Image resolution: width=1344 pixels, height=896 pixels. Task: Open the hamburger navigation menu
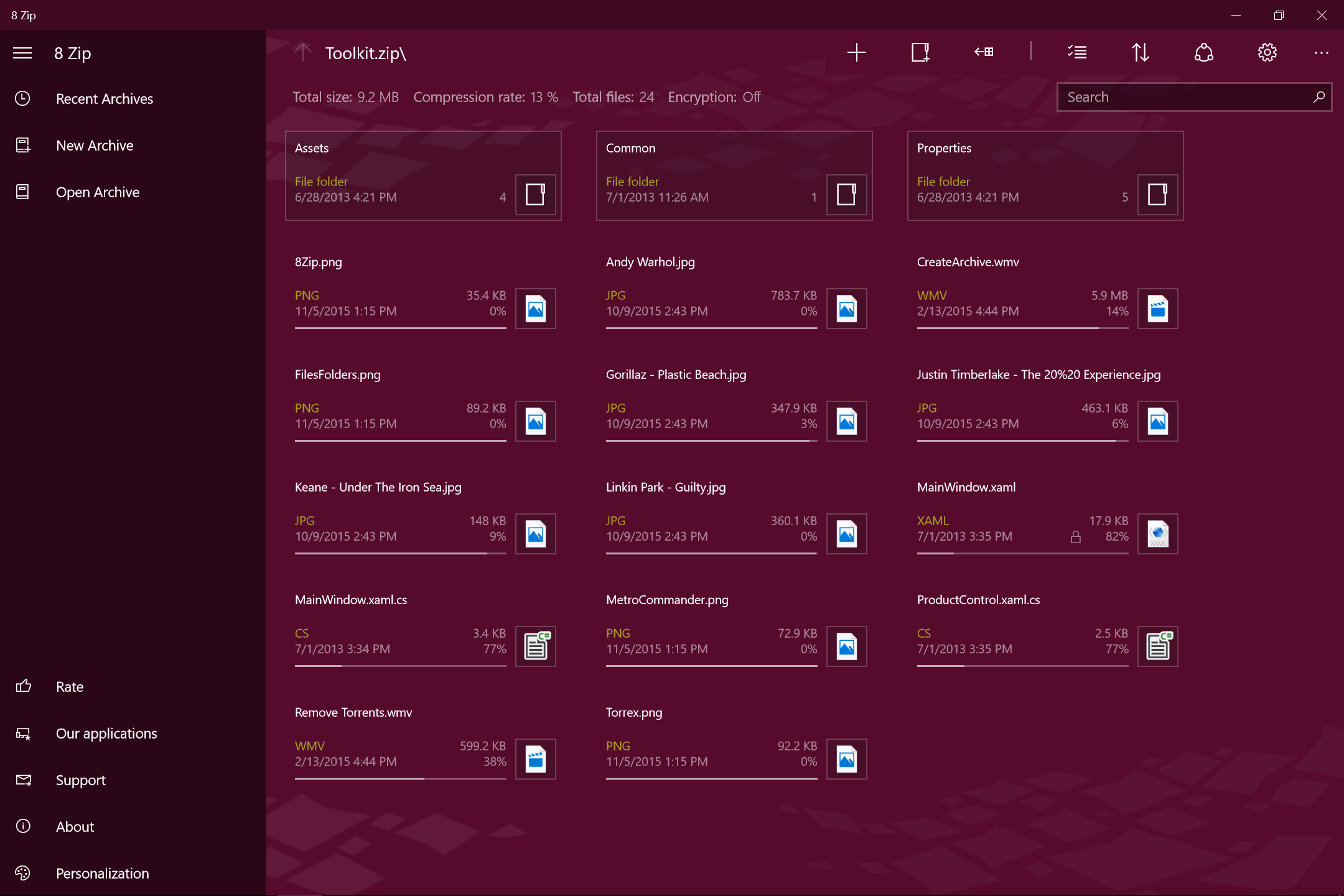point(22,53)
